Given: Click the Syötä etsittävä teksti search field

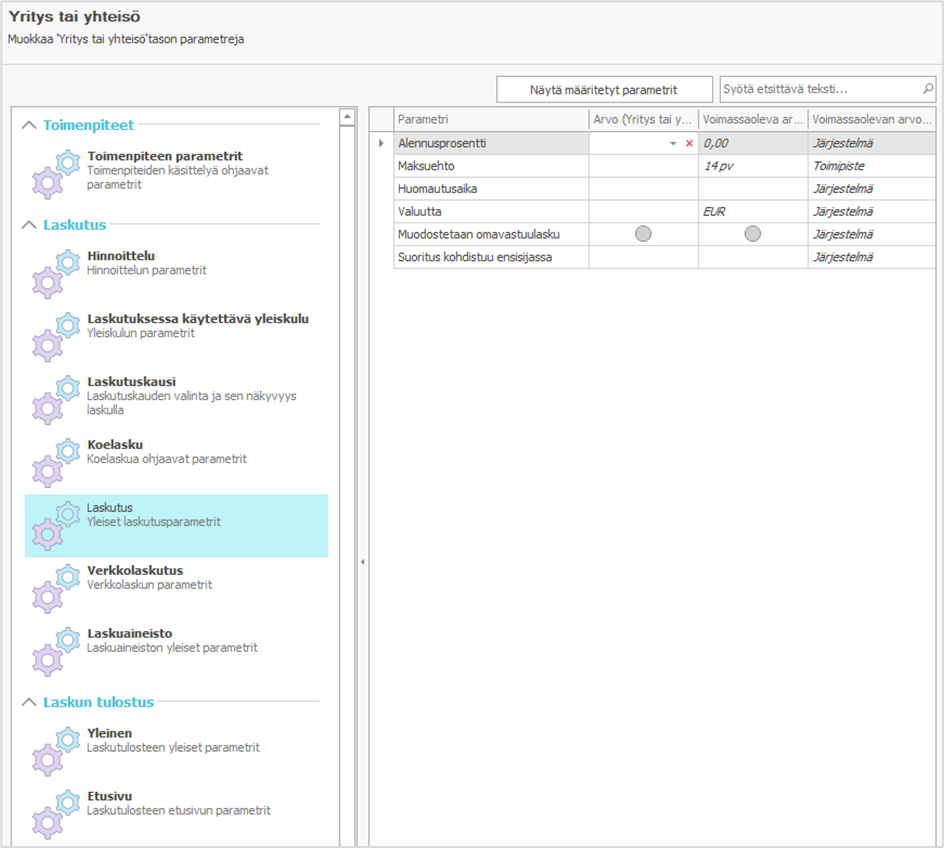Looking at the screenshot, I should point(818,89).
